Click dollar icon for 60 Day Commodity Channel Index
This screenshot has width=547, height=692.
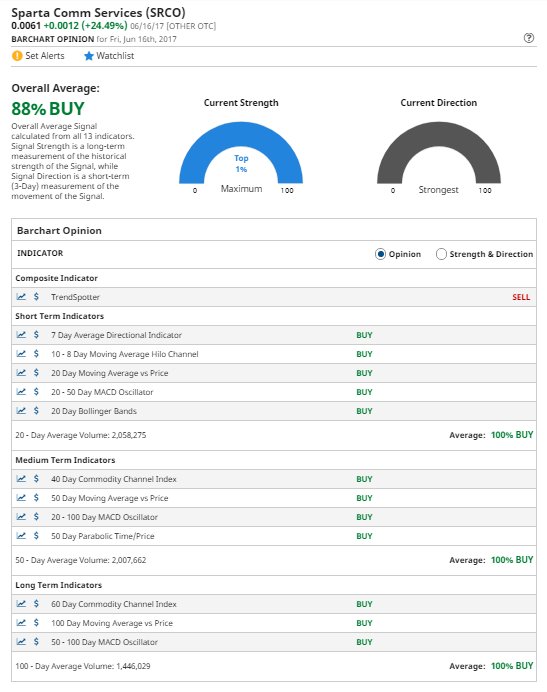click(36, 603)
